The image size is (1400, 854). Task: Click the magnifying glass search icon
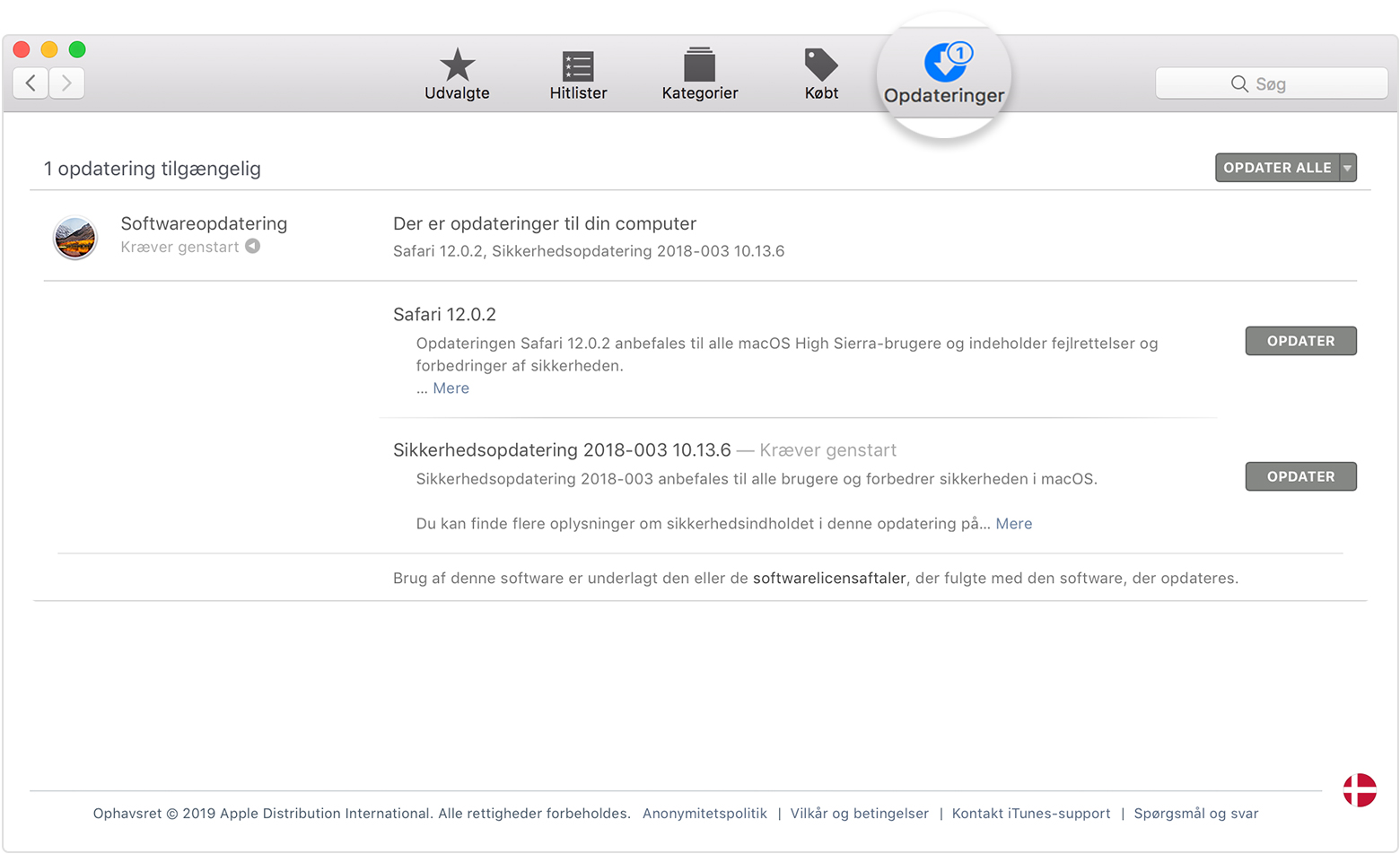1239,83
